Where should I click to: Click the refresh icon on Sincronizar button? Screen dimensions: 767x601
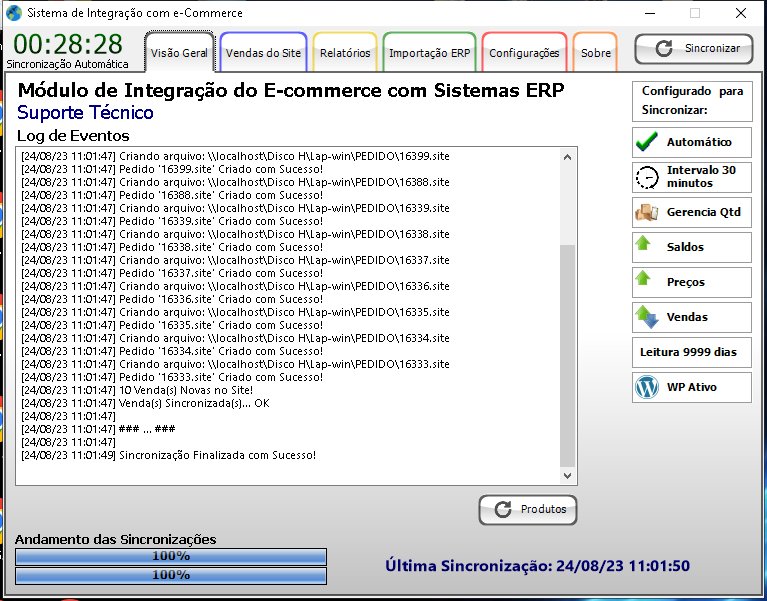pos(663,48)
